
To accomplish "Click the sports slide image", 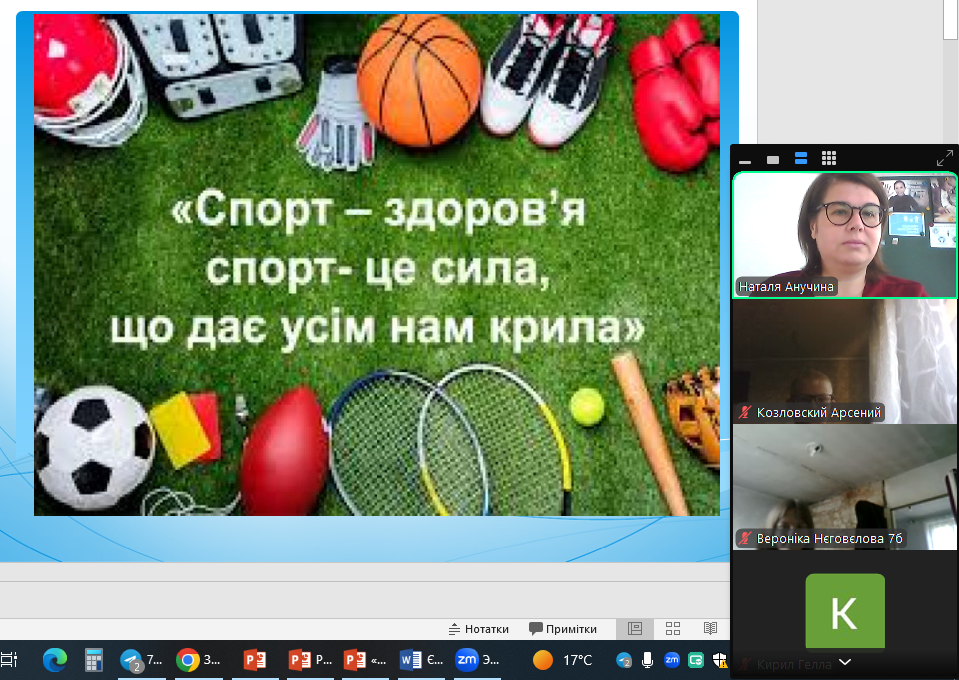I will tap(377, 265).
